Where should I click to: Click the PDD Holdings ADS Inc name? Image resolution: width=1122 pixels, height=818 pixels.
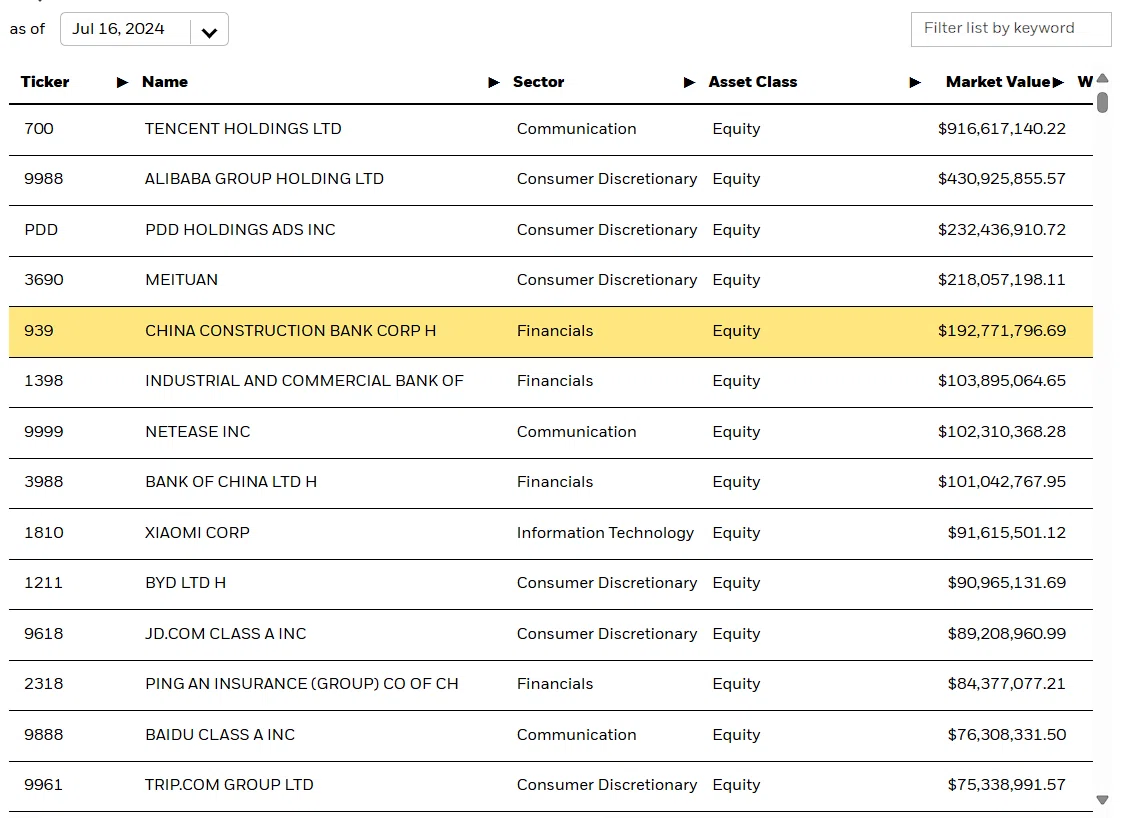pyautogui.click(x=240, y=230)
